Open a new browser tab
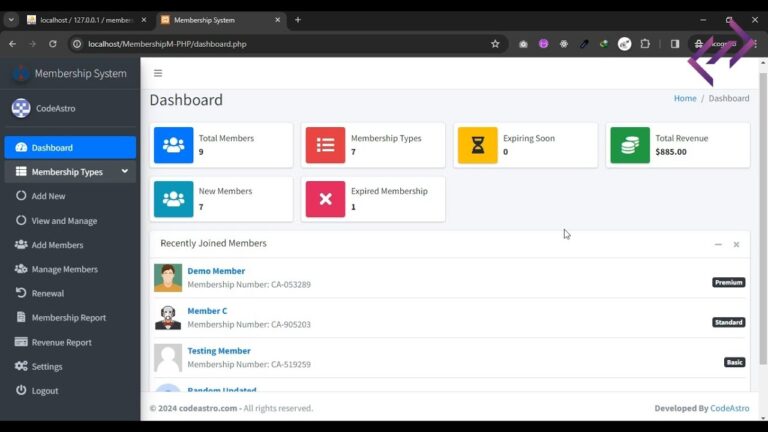Viewport: 768px width, 432px height. (x=298, y=20)
